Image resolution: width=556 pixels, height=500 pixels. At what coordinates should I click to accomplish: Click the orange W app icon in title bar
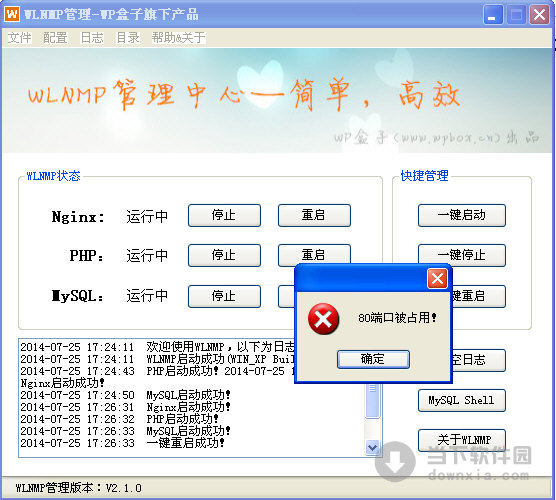point(12,14)
